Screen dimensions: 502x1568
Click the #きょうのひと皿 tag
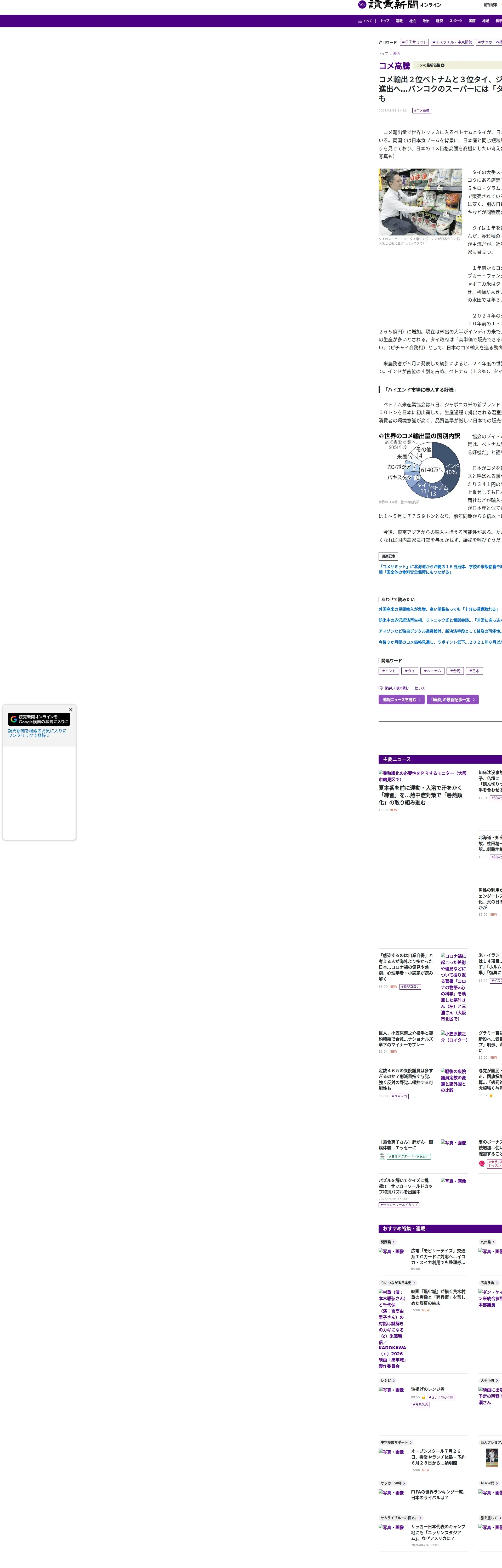pos(441,1398)
